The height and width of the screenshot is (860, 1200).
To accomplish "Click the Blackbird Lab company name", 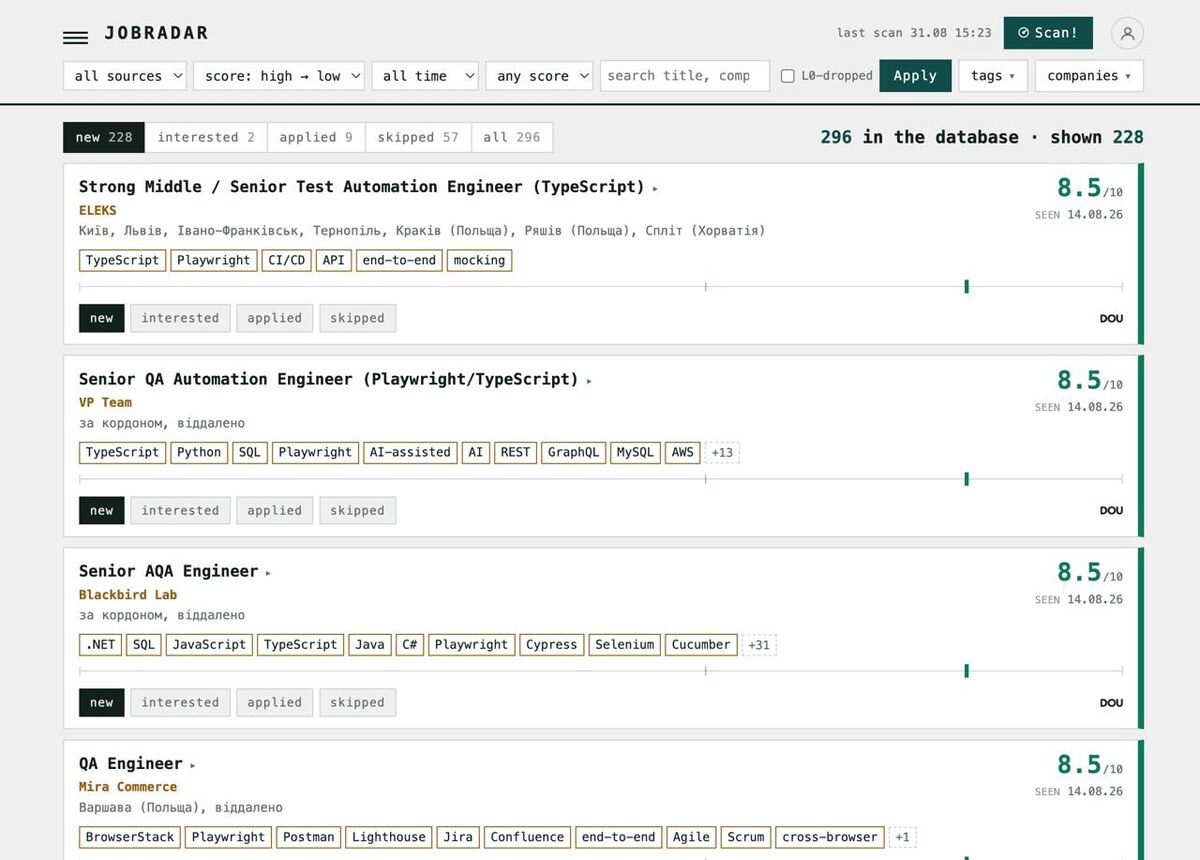I will click(128, 595).
